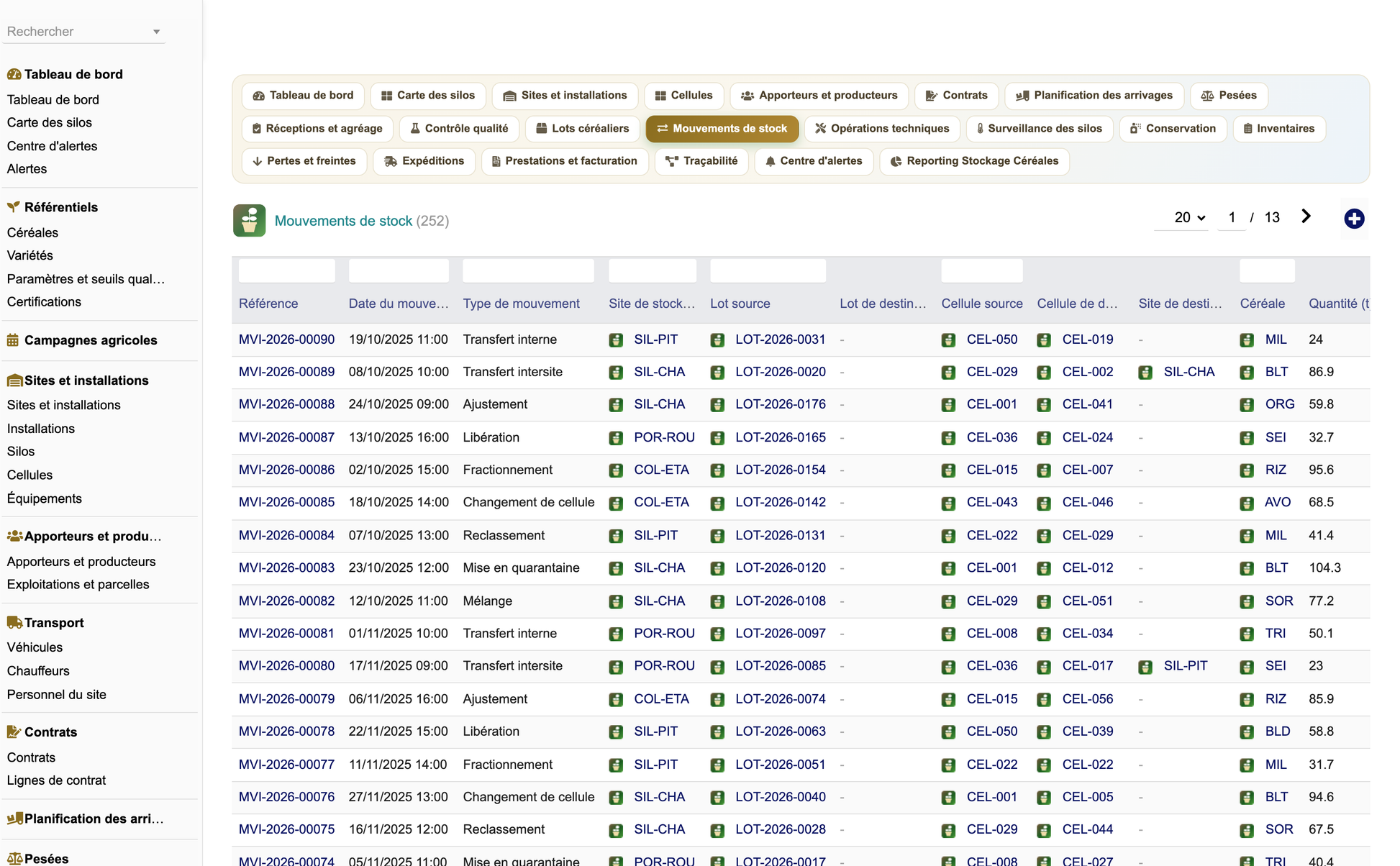Click the Céréale column filter field

tap(1267, 271)
